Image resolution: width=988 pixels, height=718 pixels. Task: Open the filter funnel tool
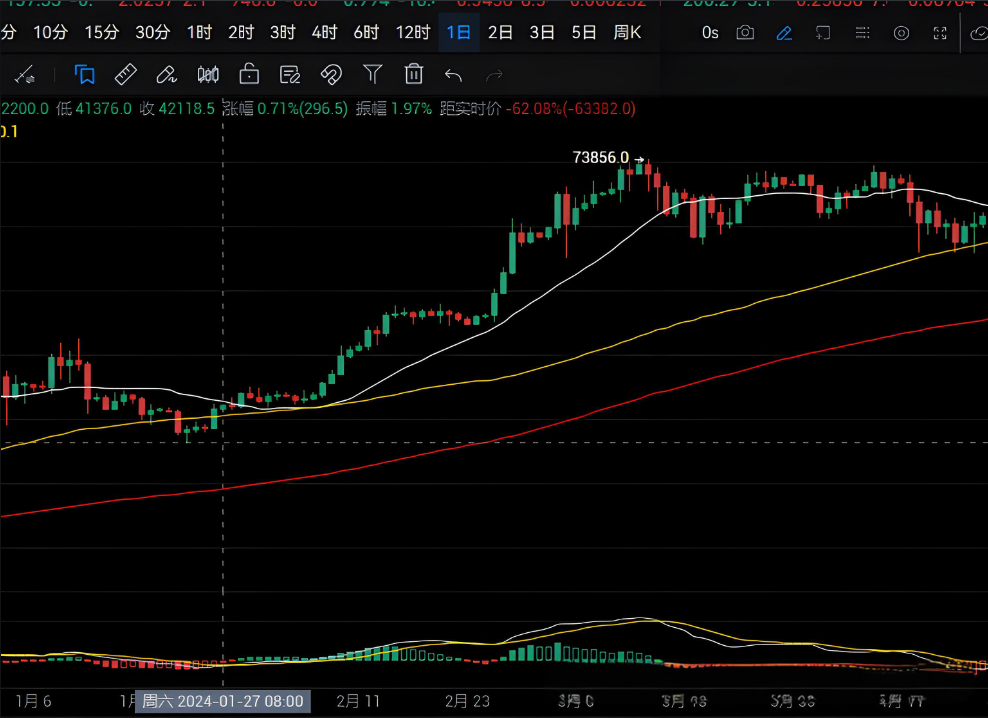[372, 74]
